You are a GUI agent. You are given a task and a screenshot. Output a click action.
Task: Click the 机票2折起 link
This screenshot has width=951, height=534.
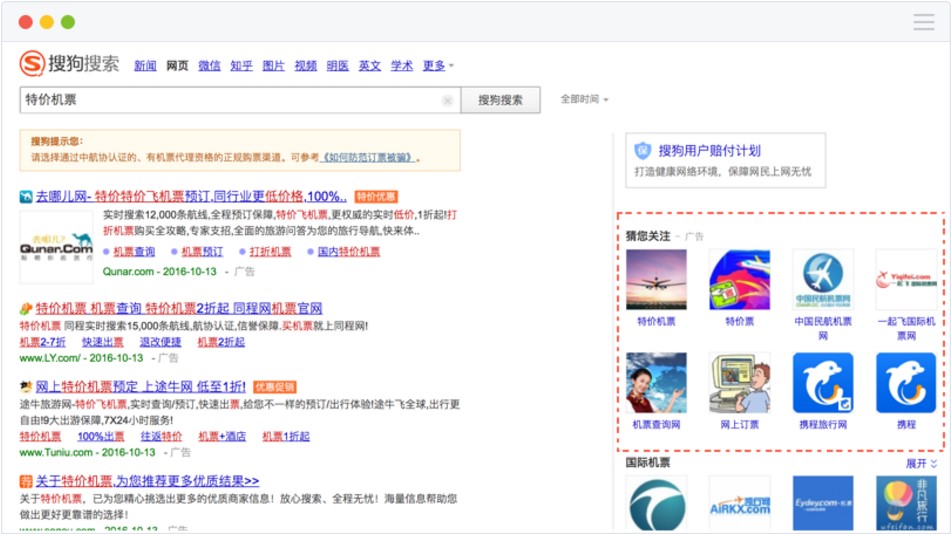coord(221,342)
